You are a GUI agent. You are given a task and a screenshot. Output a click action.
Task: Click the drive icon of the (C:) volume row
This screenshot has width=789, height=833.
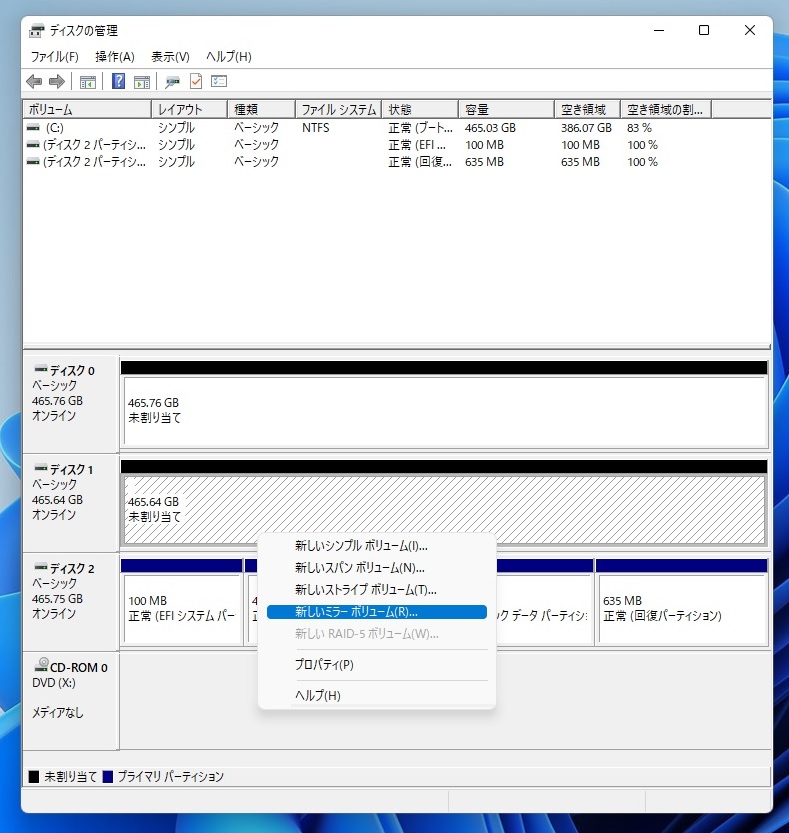[33, 128]
